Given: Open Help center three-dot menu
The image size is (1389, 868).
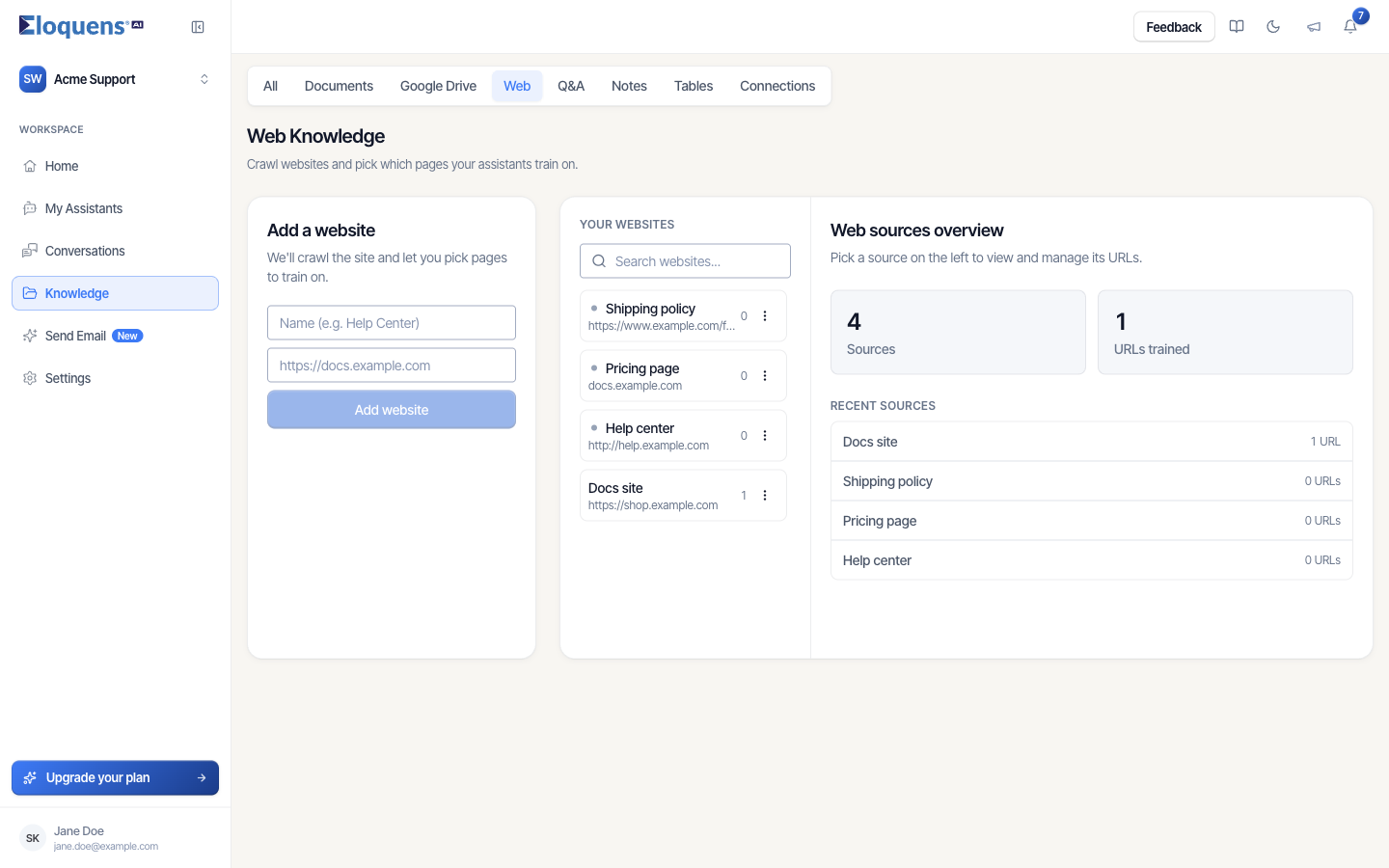Looking at the screenshot, I should 765,436.
